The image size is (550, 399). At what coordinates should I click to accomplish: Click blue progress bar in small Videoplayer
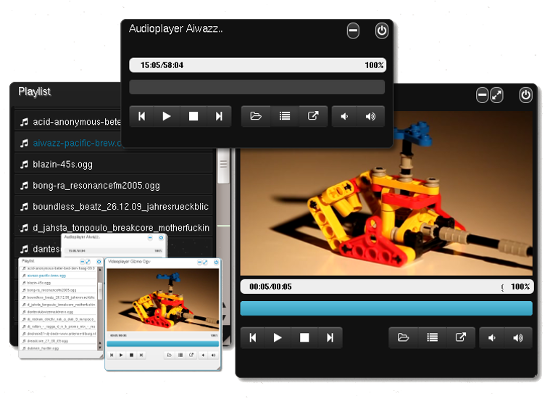click(x=163, y=344)
